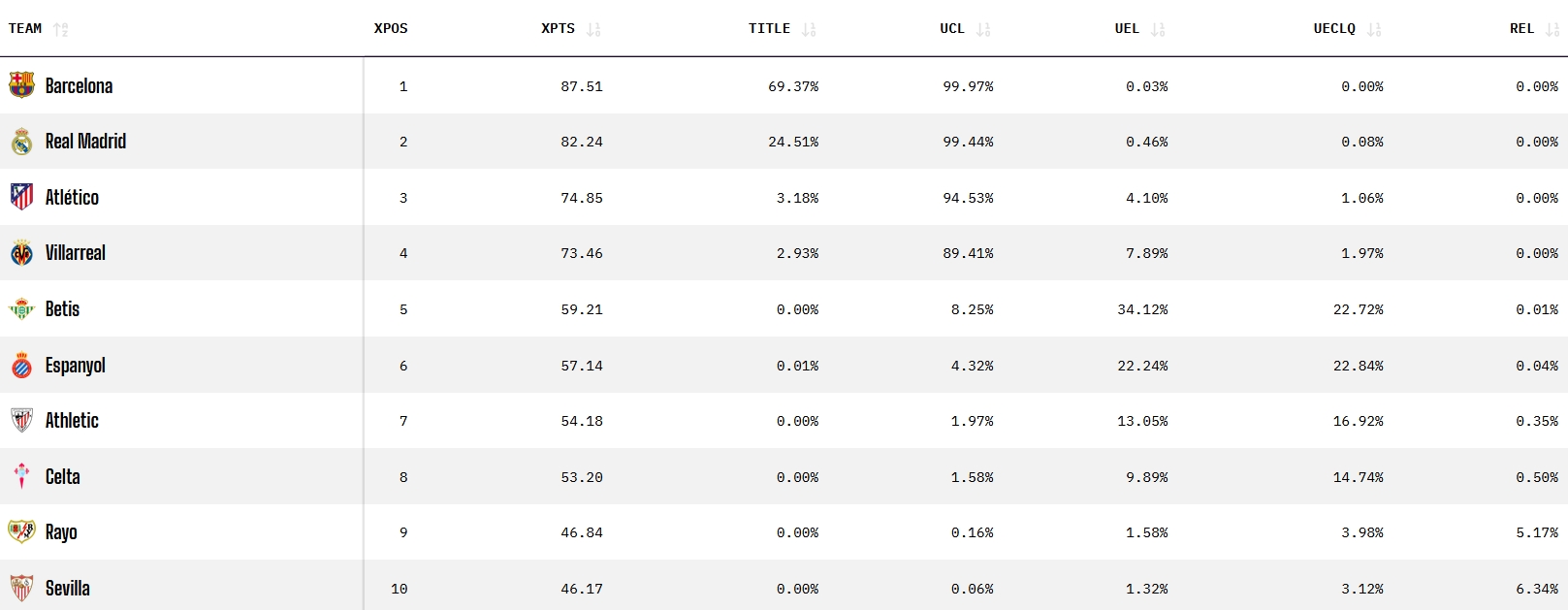
Task: Sort by TITLE probability arrows
Action: tap(809, 29)
